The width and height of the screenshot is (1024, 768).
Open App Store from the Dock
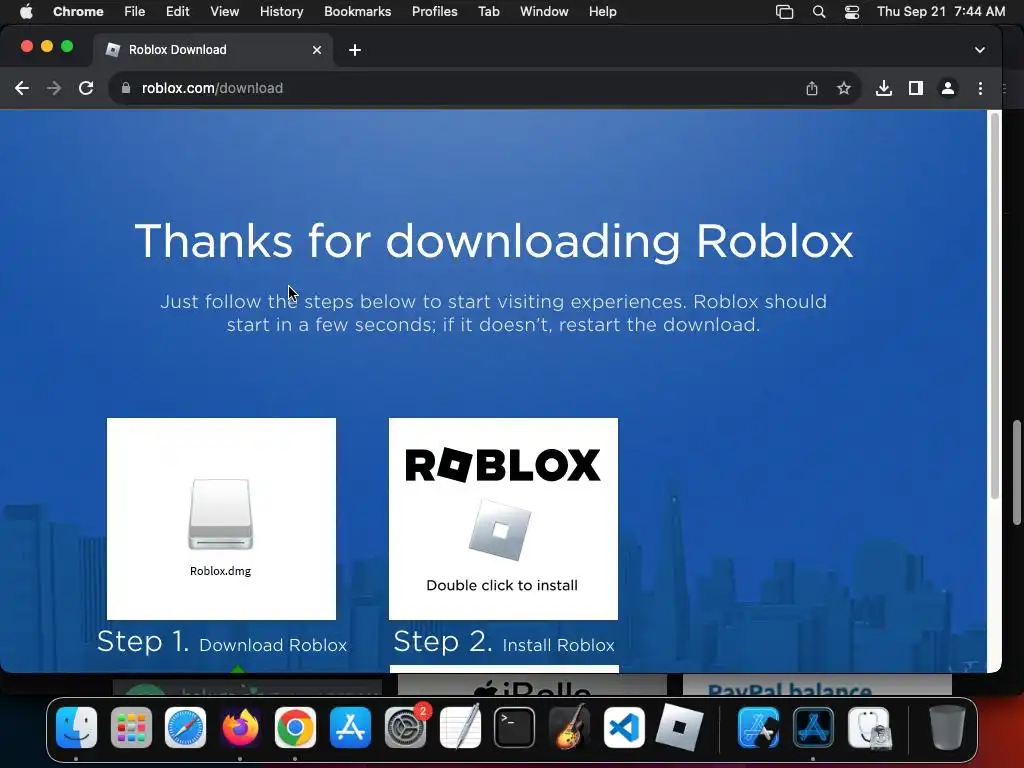click(350, 727)
